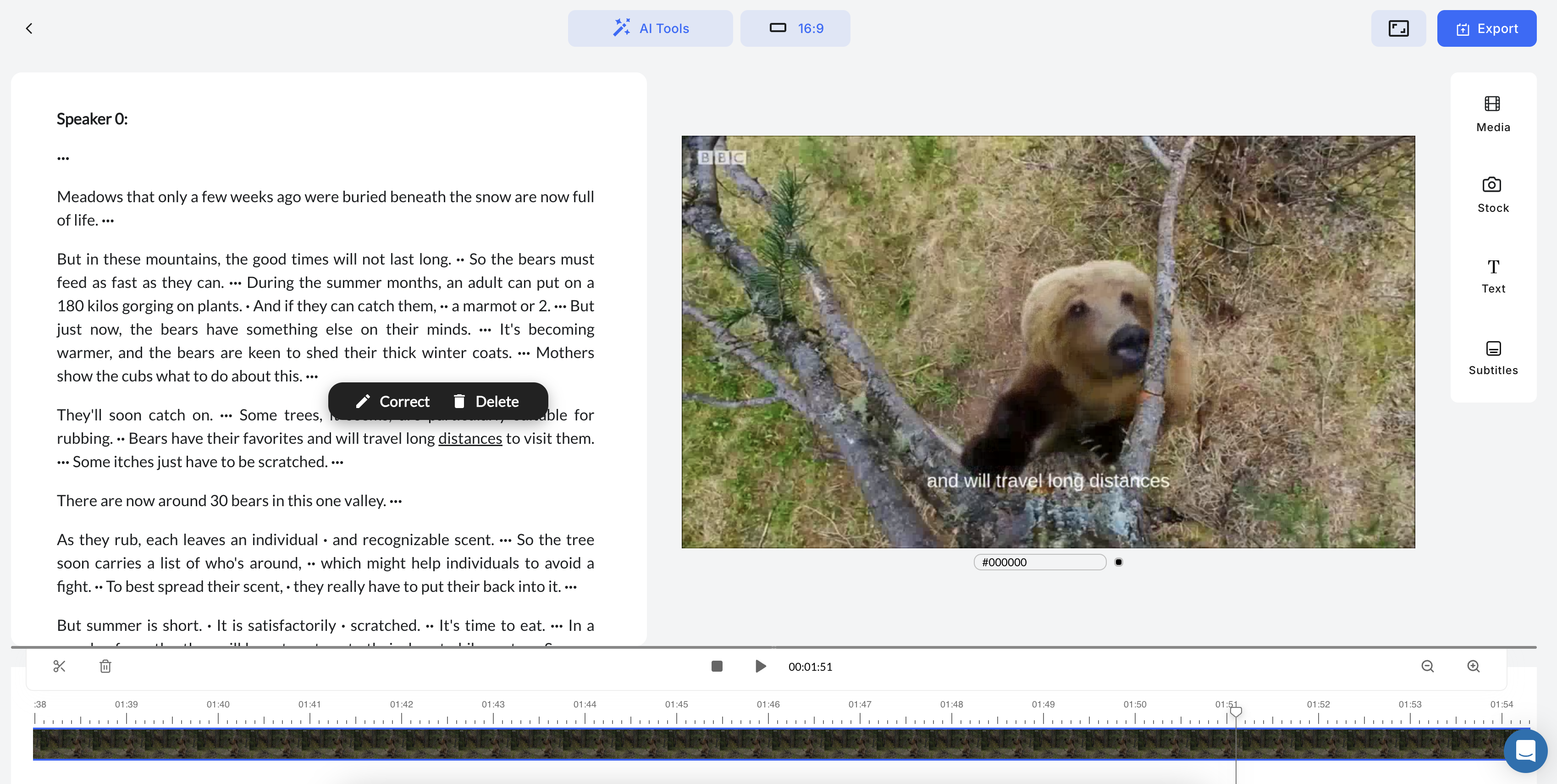Screen dimensions: 1557x784
Task: Open the chat support bubble
Action: pyautogui.click(x=1525, y=751)
